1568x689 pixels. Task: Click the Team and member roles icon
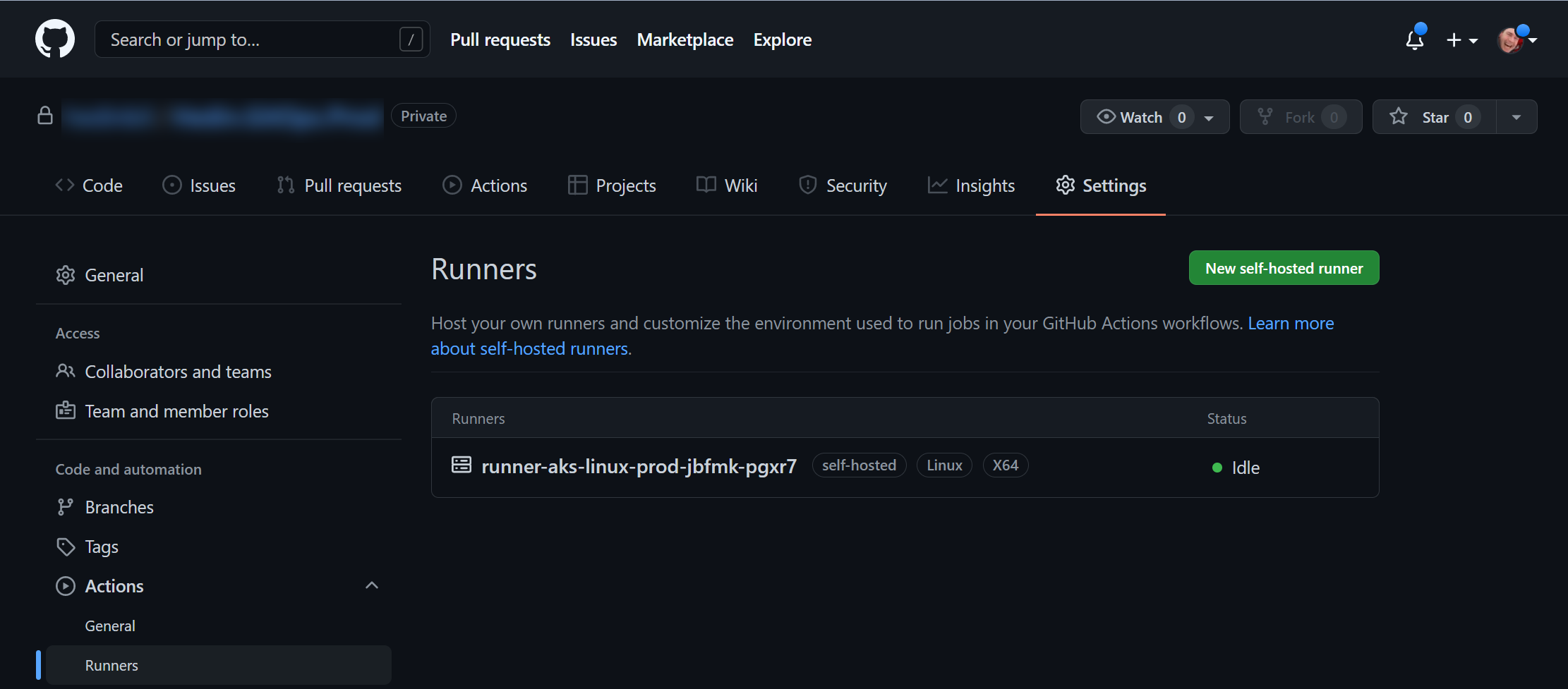point(66,410)
